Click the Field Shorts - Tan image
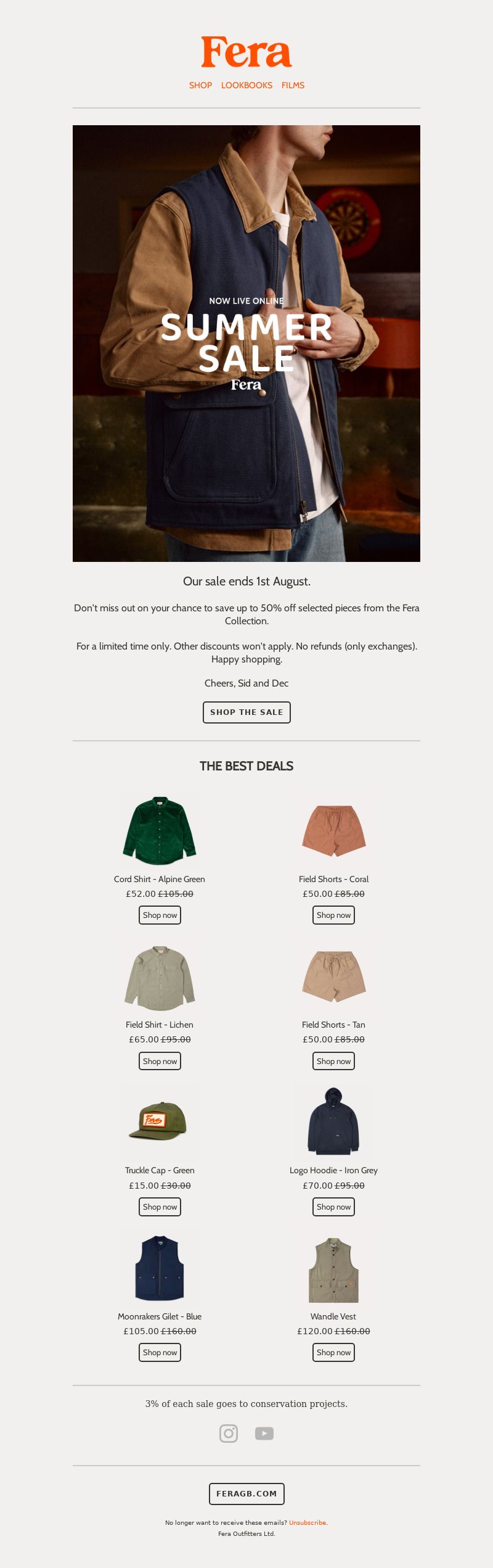Screen dimensions: 493x1568 (x=333, y=976)
